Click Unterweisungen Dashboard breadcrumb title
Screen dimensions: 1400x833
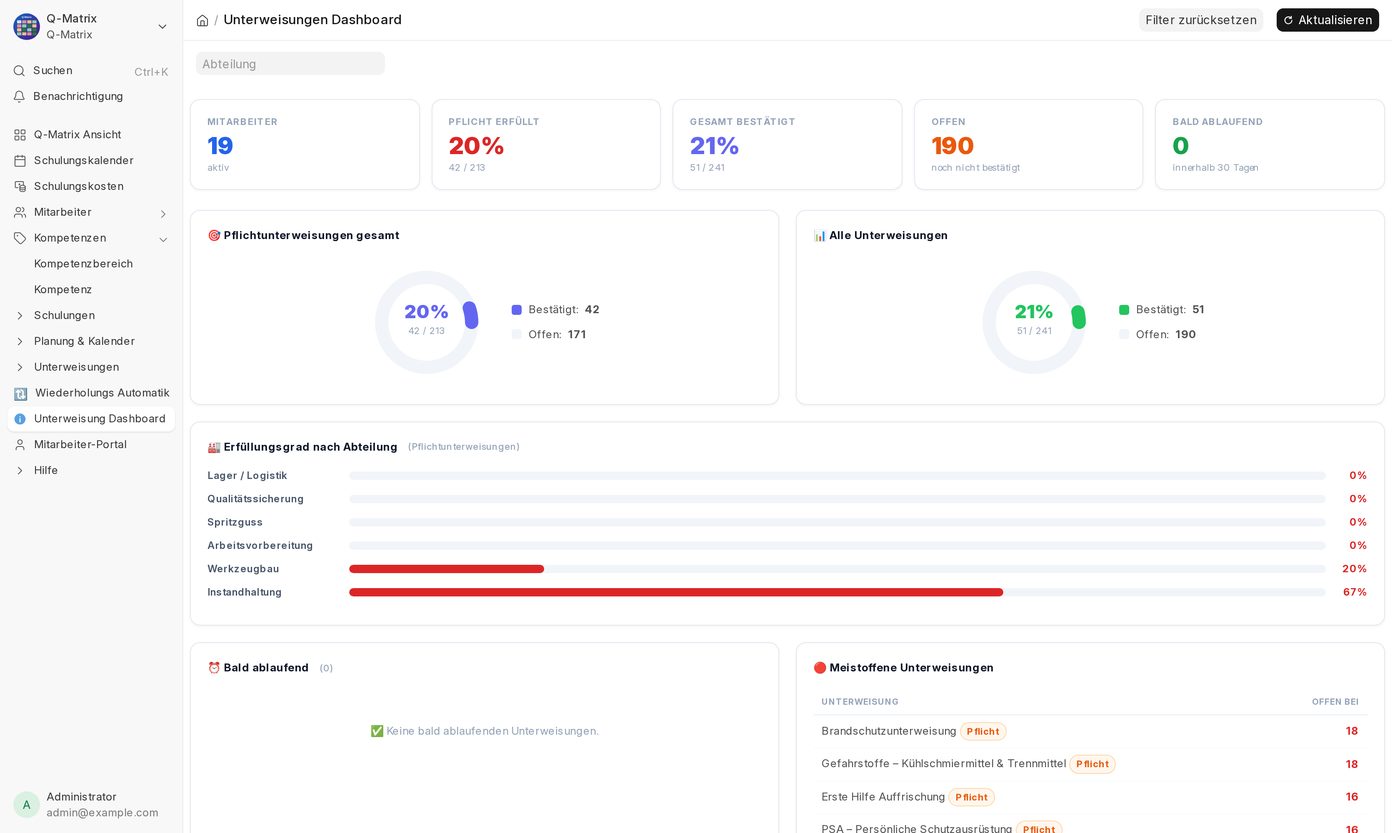[312, 20]
